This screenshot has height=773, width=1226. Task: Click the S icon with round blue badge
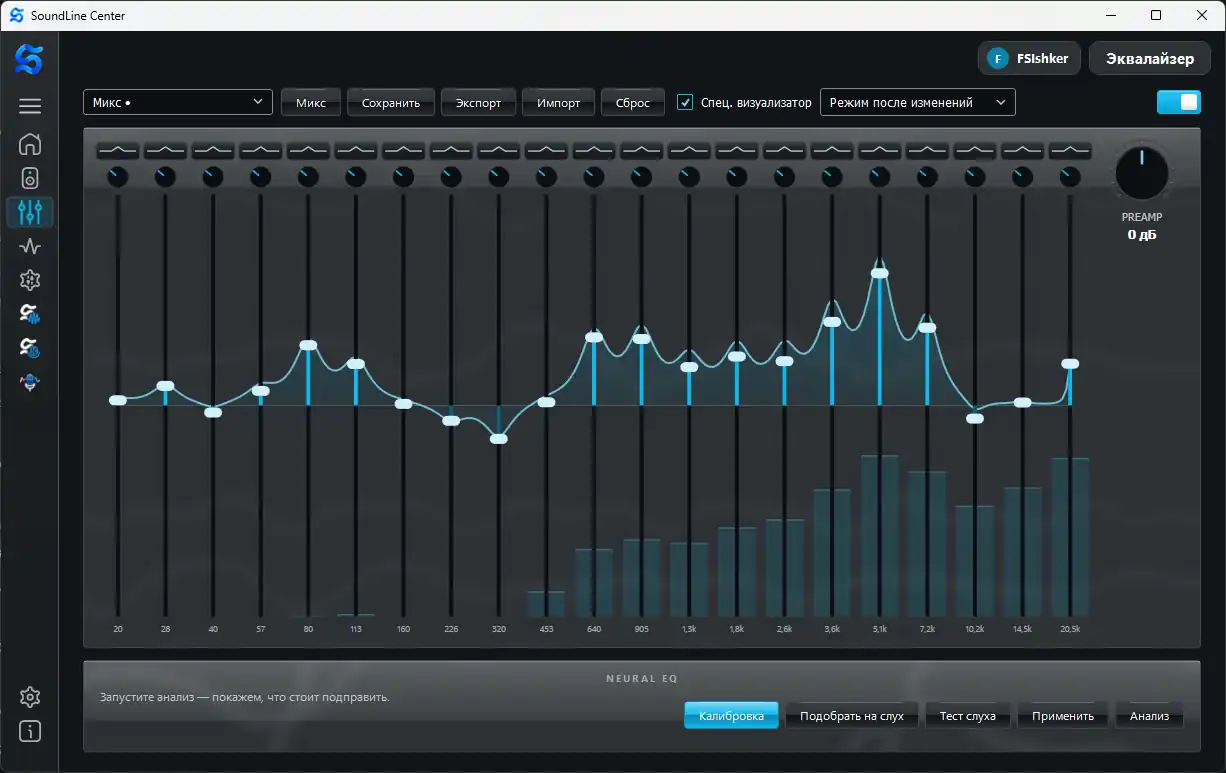pos(30,348)
